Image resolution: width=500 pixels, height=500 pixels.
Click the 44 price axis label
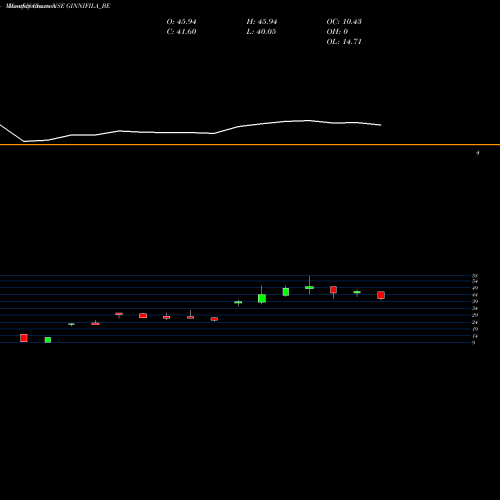click(475, 295)
